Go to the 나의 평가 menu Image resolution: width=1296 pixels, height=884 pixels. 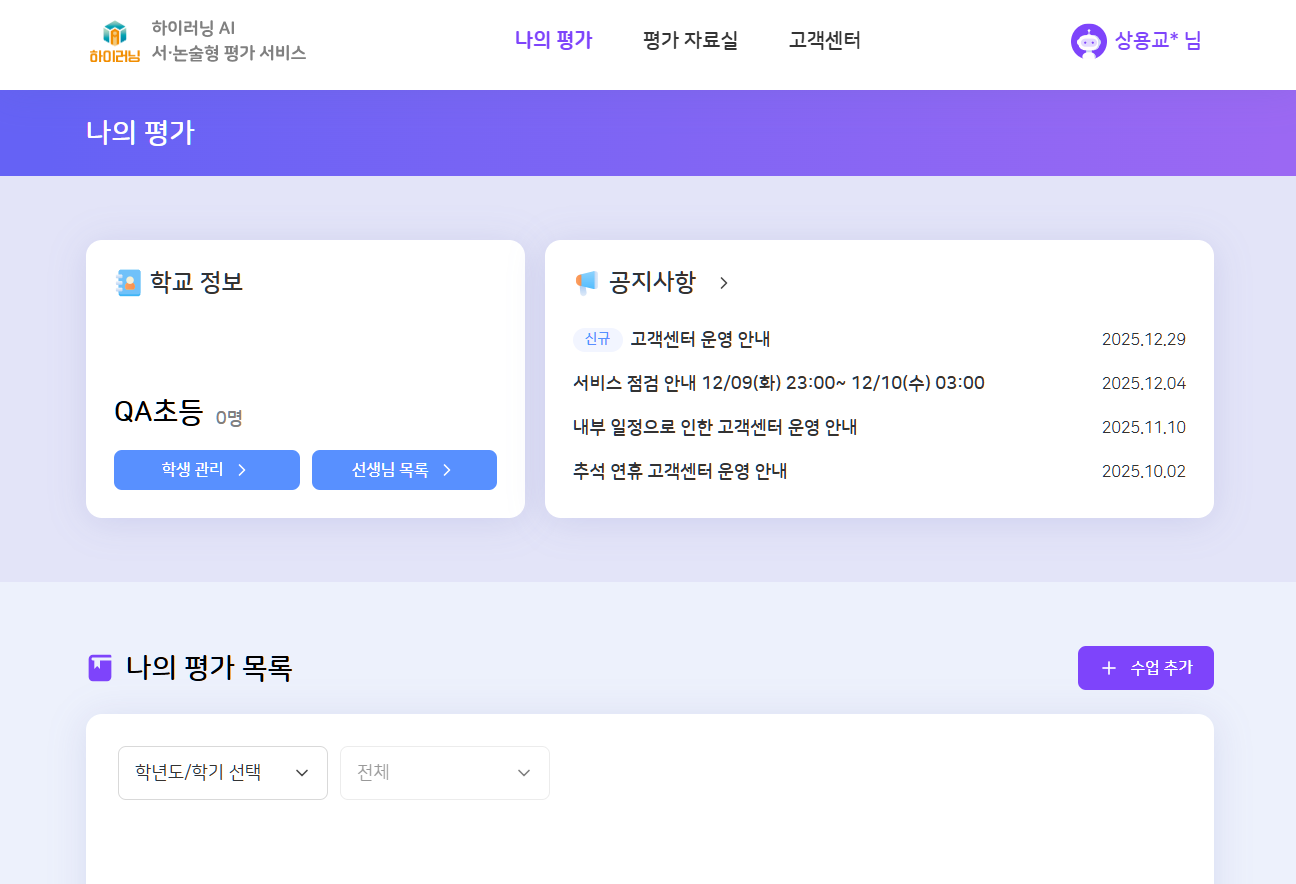[553, 41]
